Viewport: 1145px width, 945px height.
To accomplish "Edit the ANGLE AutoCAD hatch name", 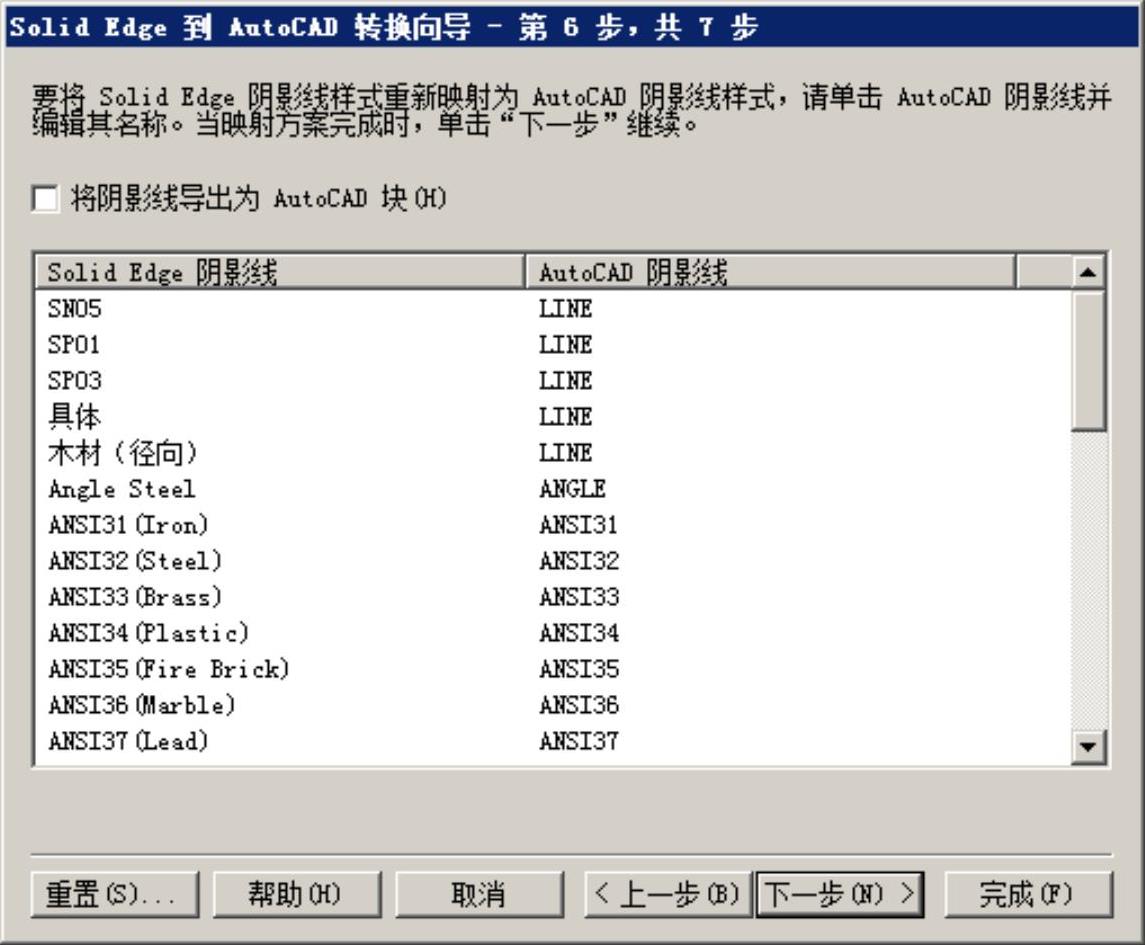I will point(572,489).
